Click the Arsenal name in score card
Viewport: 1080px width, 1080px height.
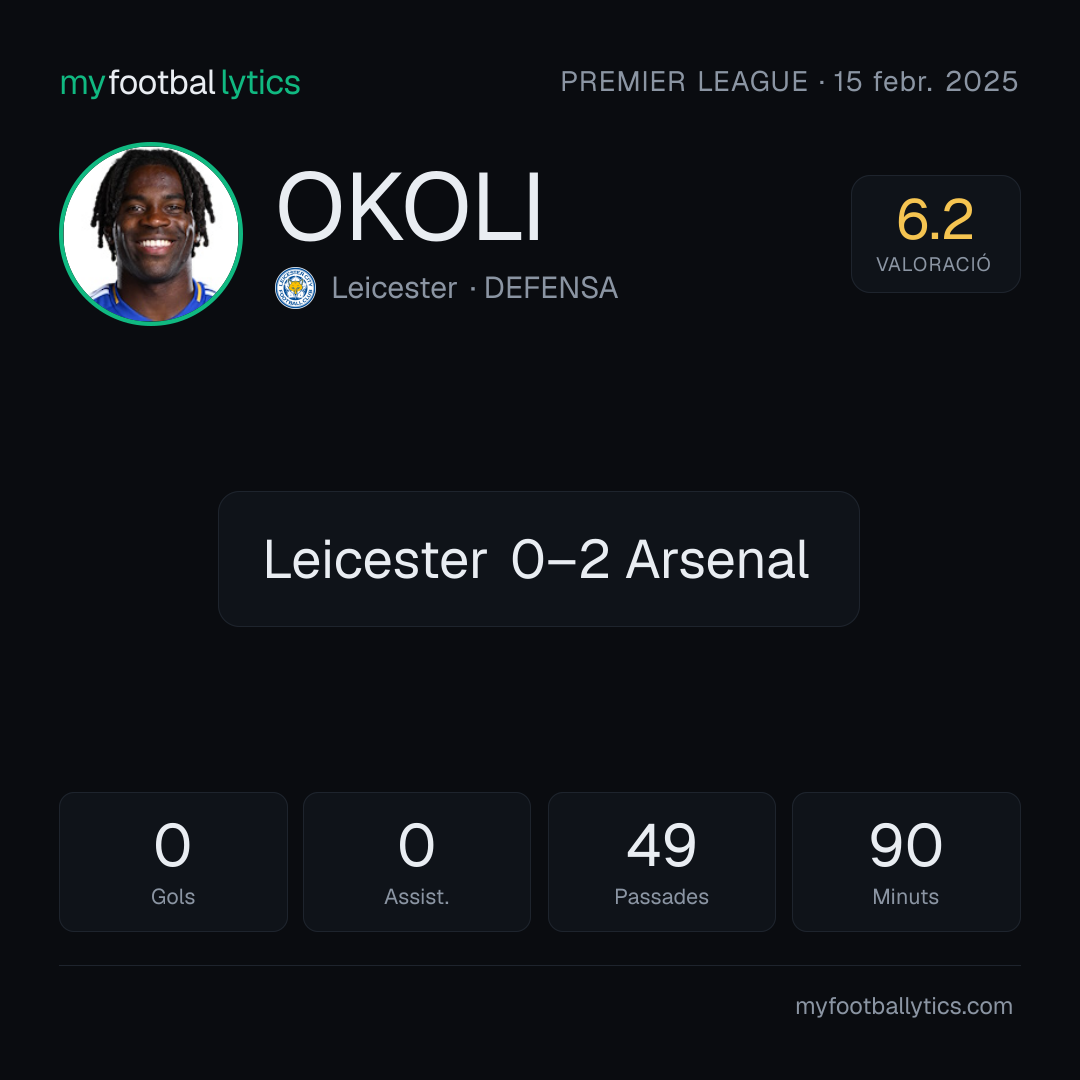coord(717,559)
